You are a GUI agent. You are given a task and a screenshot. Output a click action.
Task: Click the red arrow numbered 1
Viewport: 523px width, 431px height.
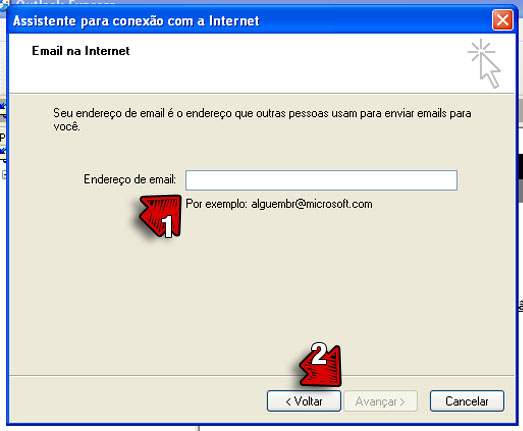tap(160, 216)
